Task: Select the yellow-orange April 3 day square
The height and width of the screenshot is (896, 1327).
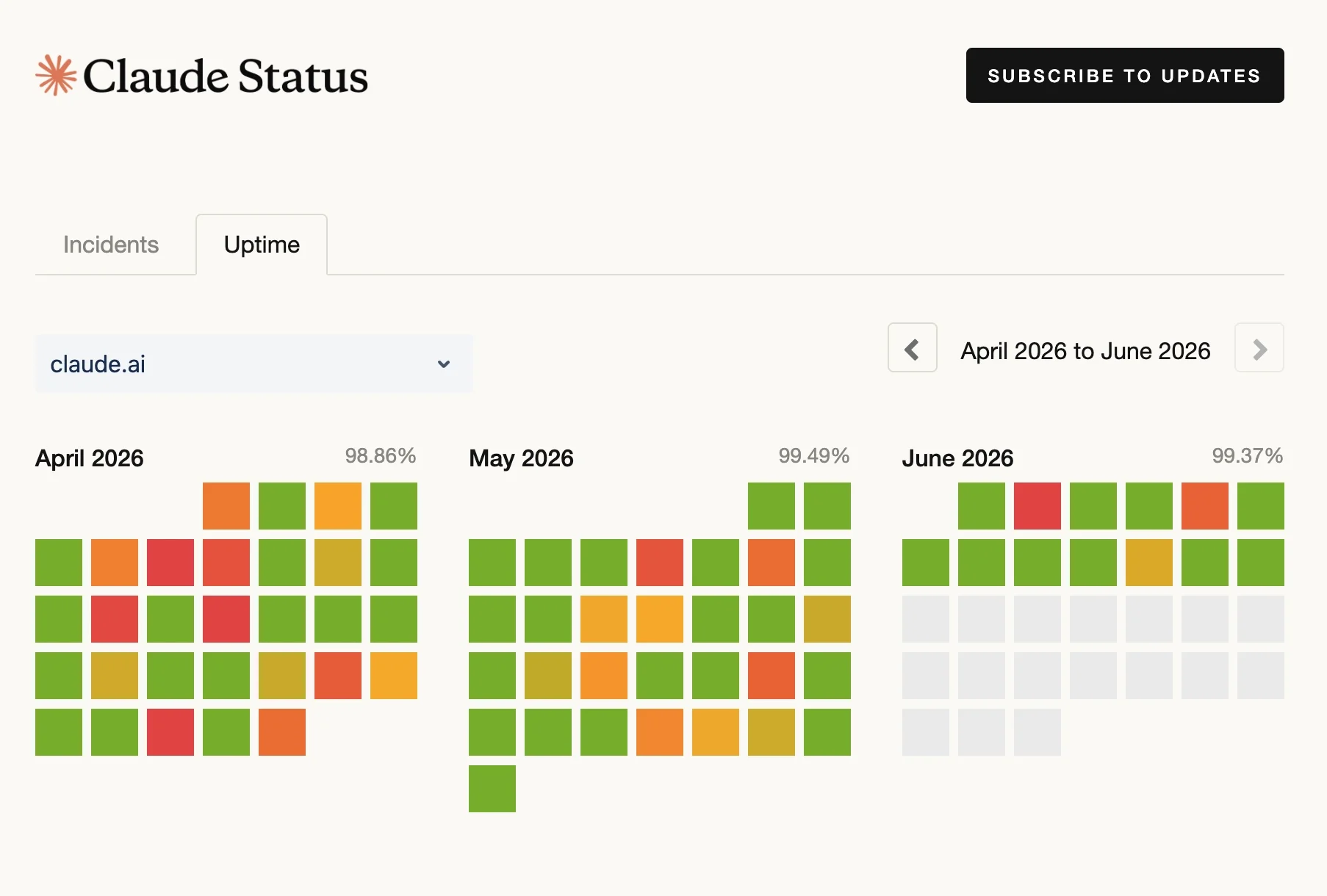Action: 338,506
